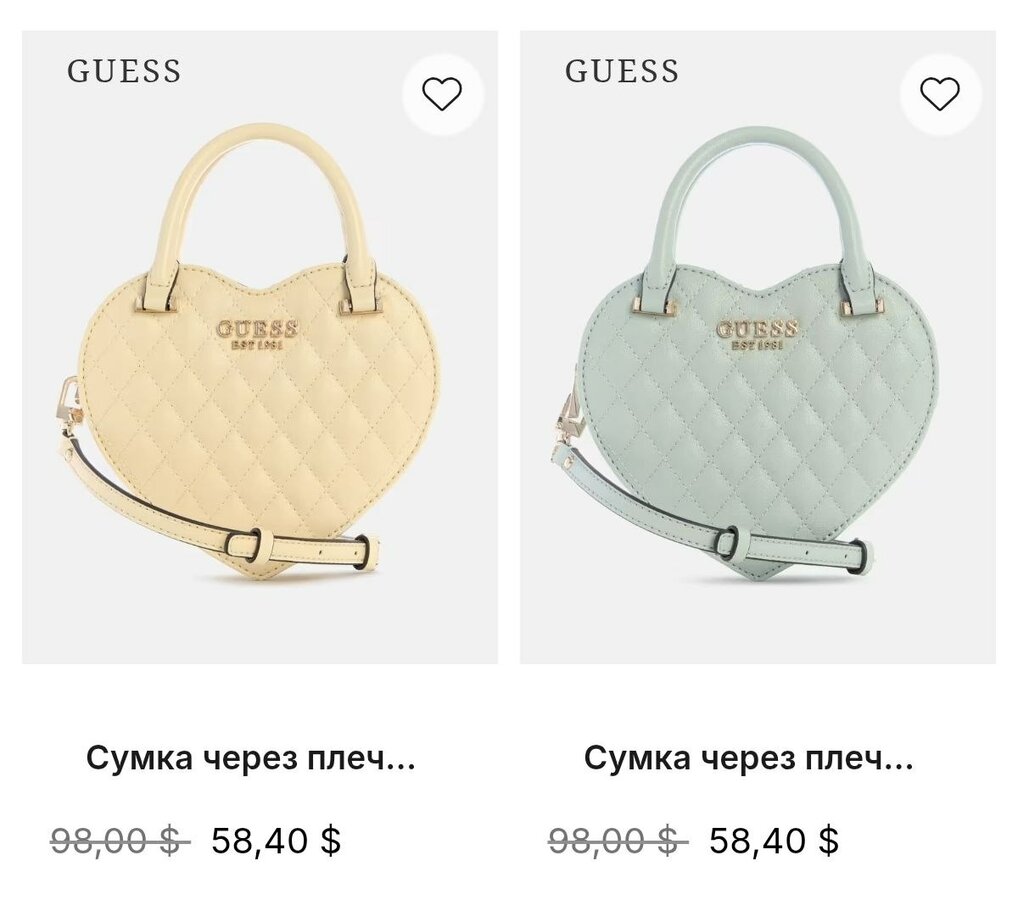Click crossed-out 98,00 $ price under mint bag
This screenshot has height=900, width=1018.
click(617, 841)
